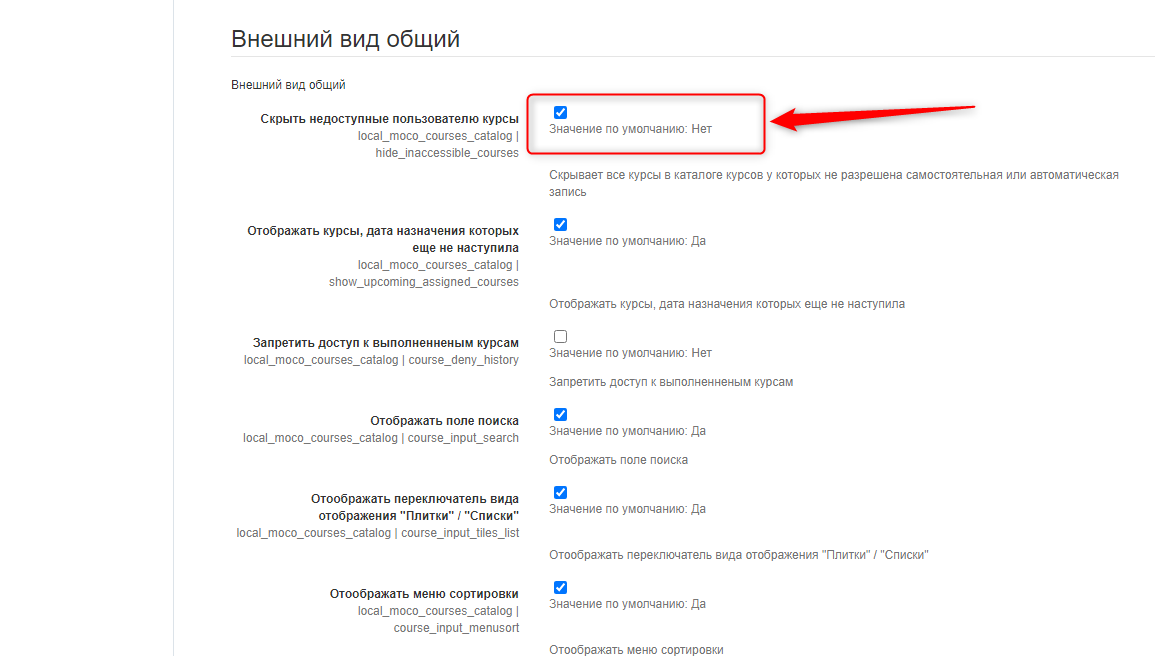Toggle the display search field checkbox
The width and height of the screenshot is (1175, 656).
click(560, 415)
